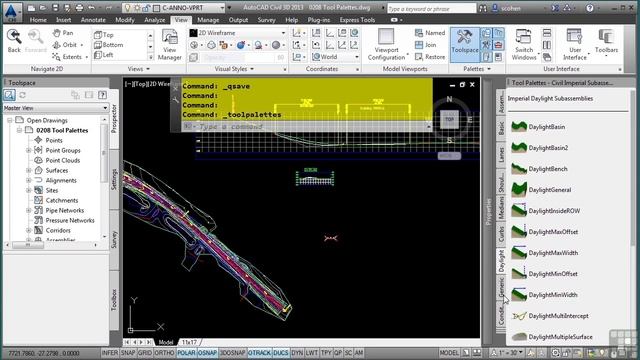The width and height of the screenshot is (640, 360).
Task: Open the Manage ribbon tab
Action: click(208, 20)
